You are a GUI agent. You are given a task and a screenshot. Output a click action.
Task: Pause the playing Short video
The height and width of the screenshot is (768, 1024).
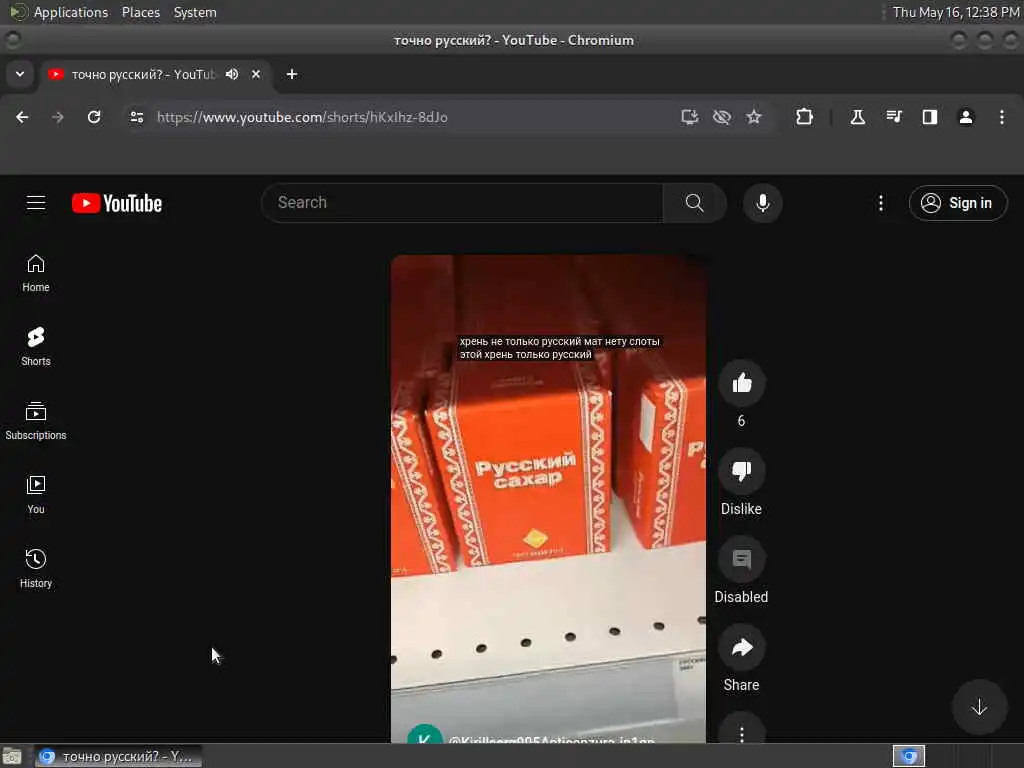click(x=548, y=498)
